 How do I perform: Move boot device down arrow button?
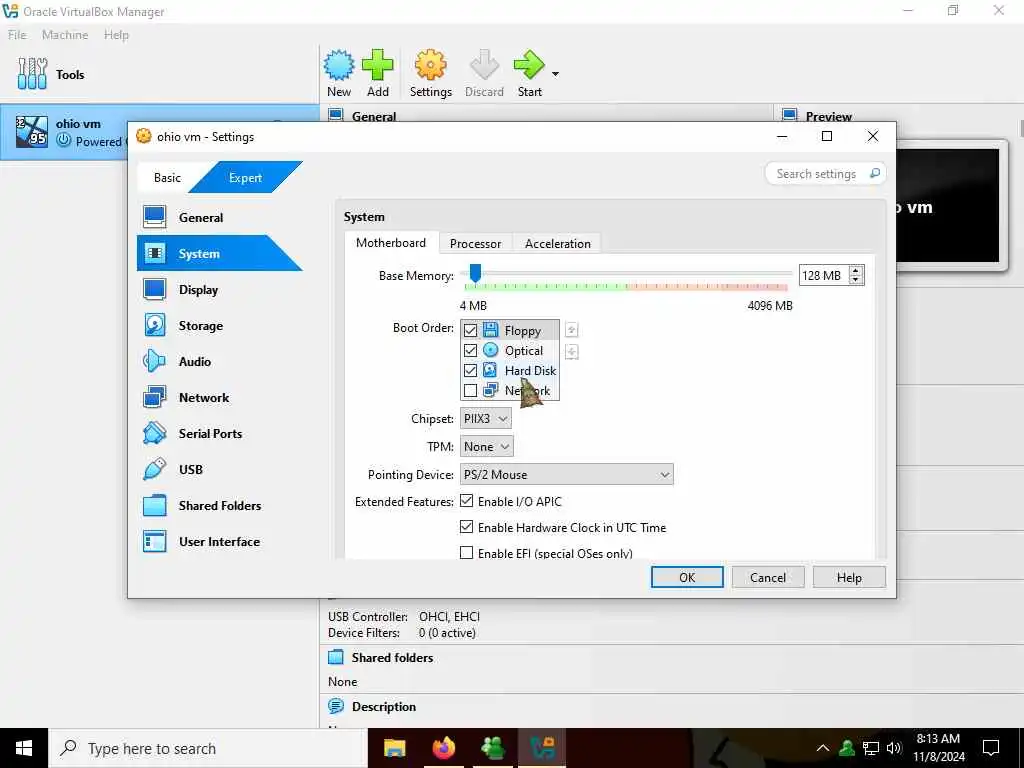click(x=571, y=352)
